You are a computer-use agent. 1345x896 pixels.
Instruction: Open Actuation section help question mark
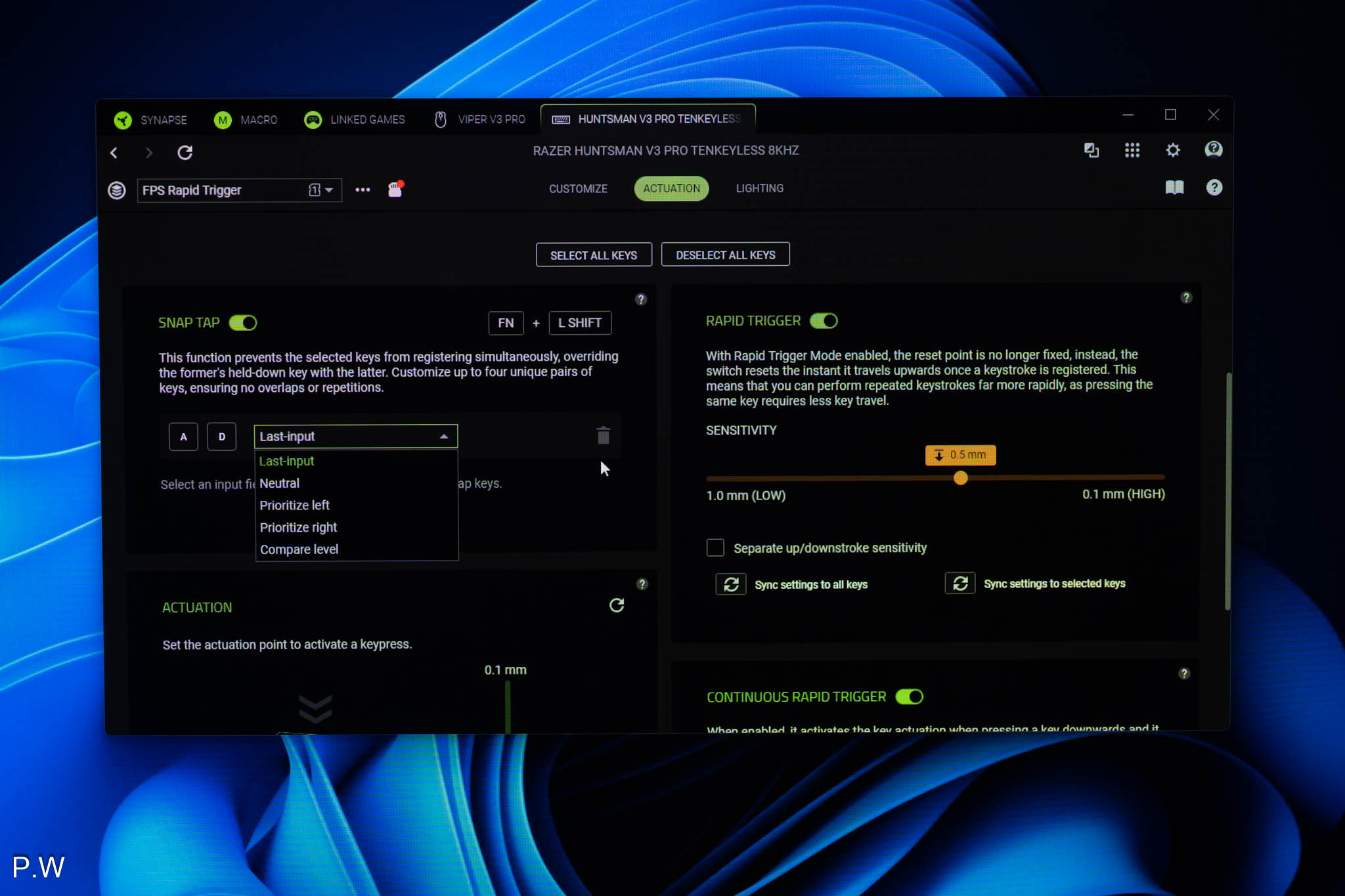point(642,584)
